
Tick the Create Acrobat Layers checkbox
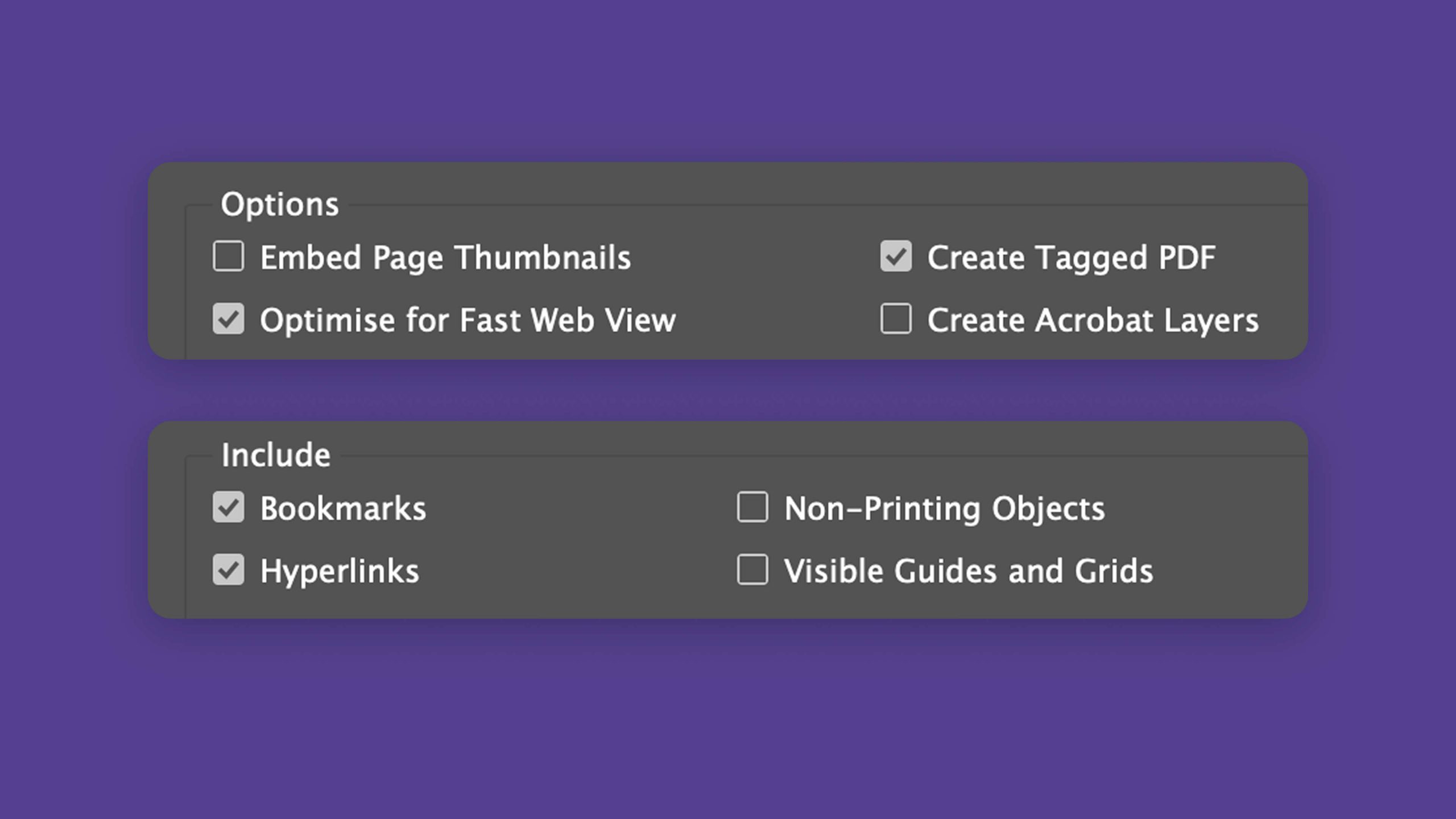click(896, 319)
